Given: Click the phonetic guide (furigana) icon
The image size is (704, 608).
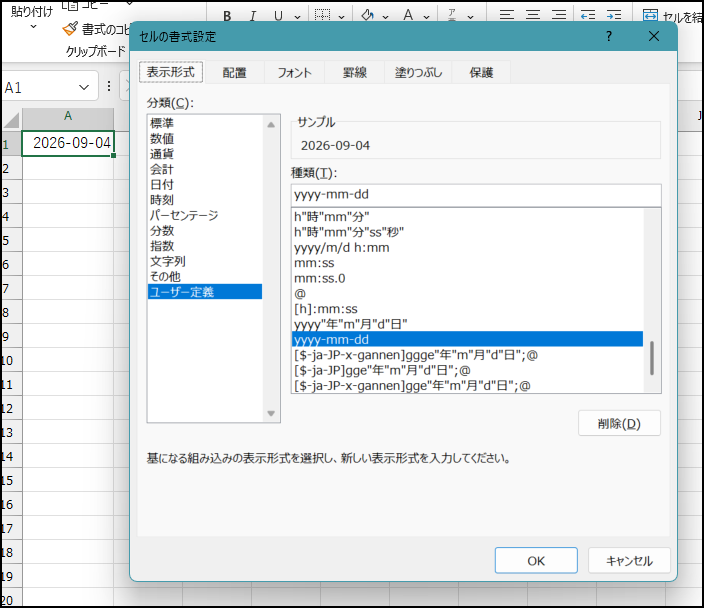Looking at the screenshot, I should (452, 15).
